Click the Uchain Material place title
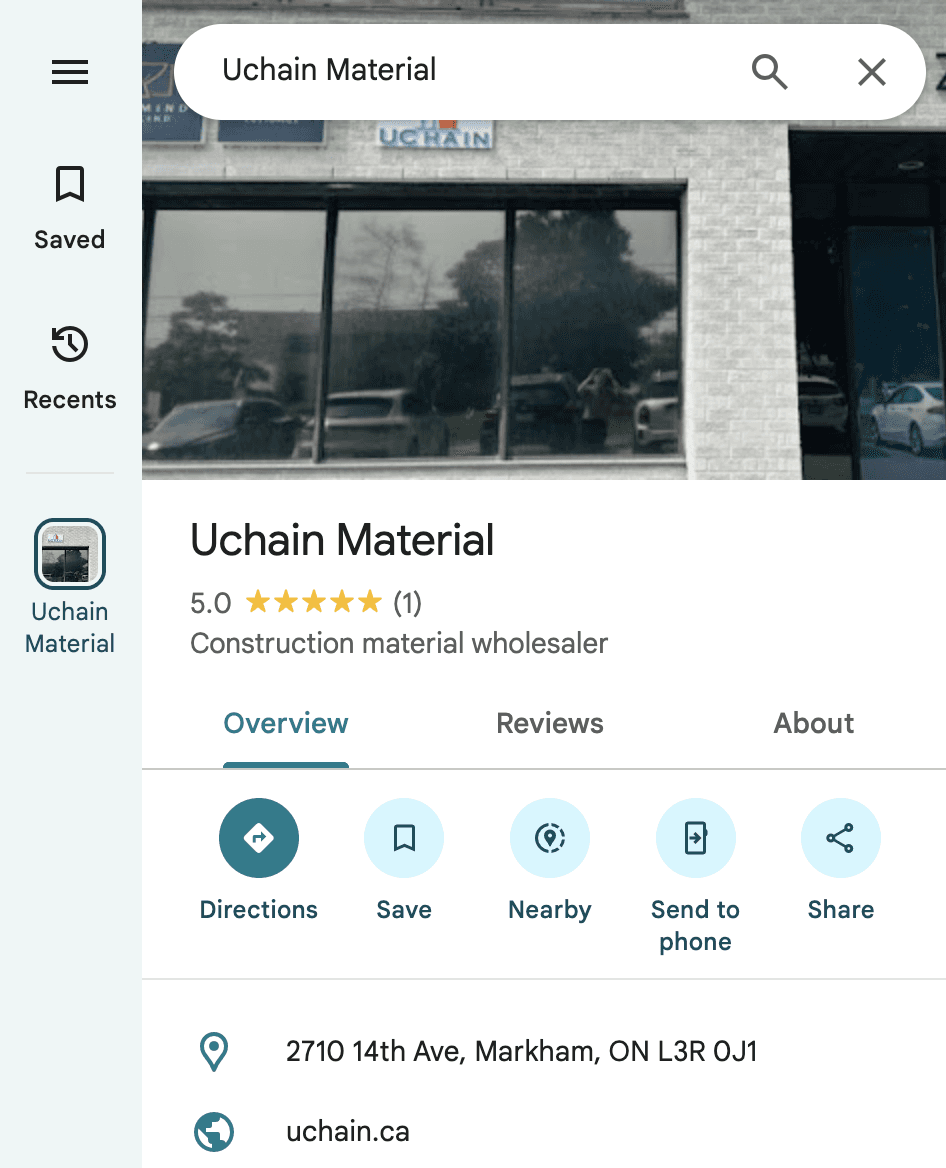This screenshot has width=946, height=1168. coord(342,539)
